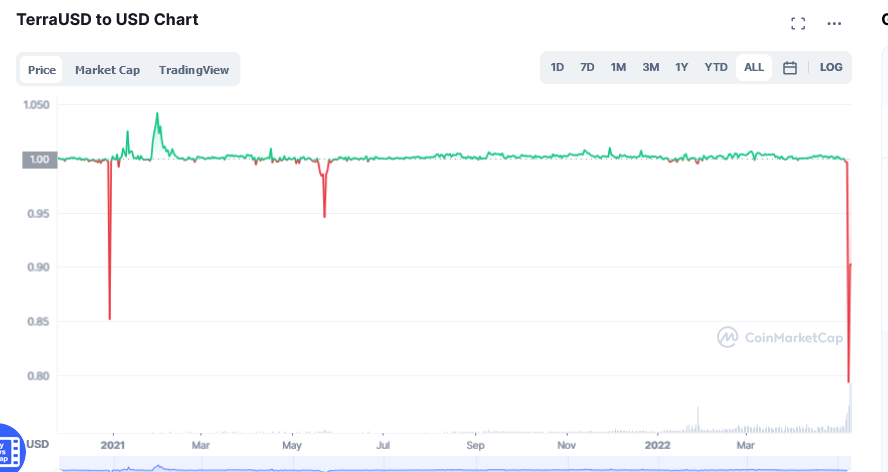The height and width of the screenshot is (472, 888).
Task: Click the 1.050 y-axis label
Action: coord(36,105)
